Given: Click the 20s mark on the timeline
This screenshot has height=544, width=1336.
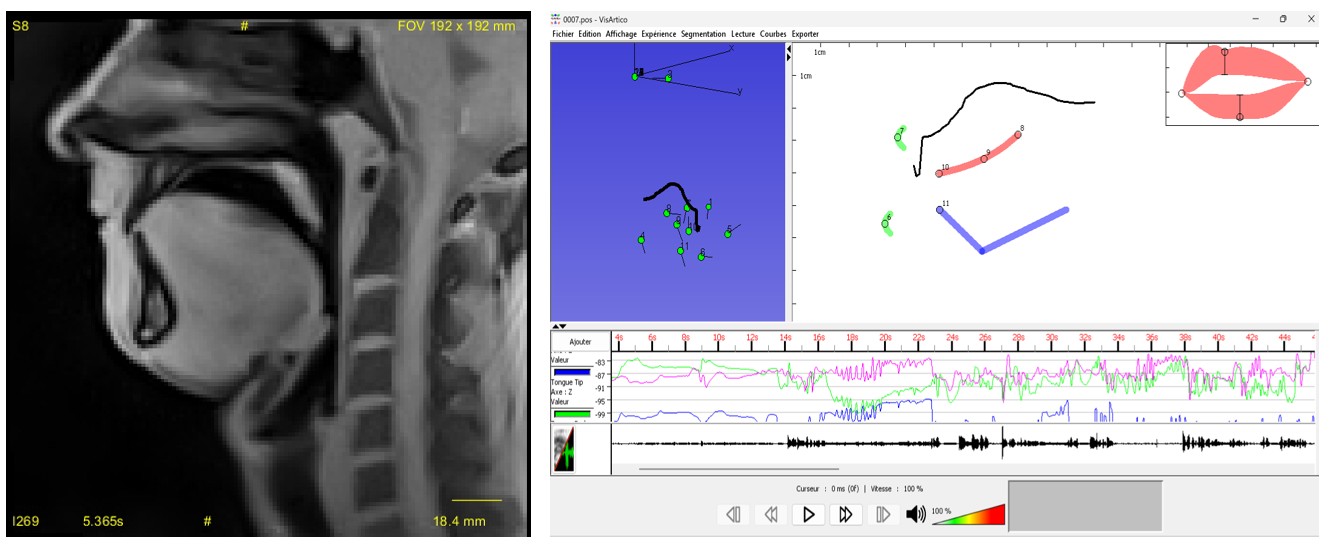Looking at the screenshot, I should tap(885, 338).
